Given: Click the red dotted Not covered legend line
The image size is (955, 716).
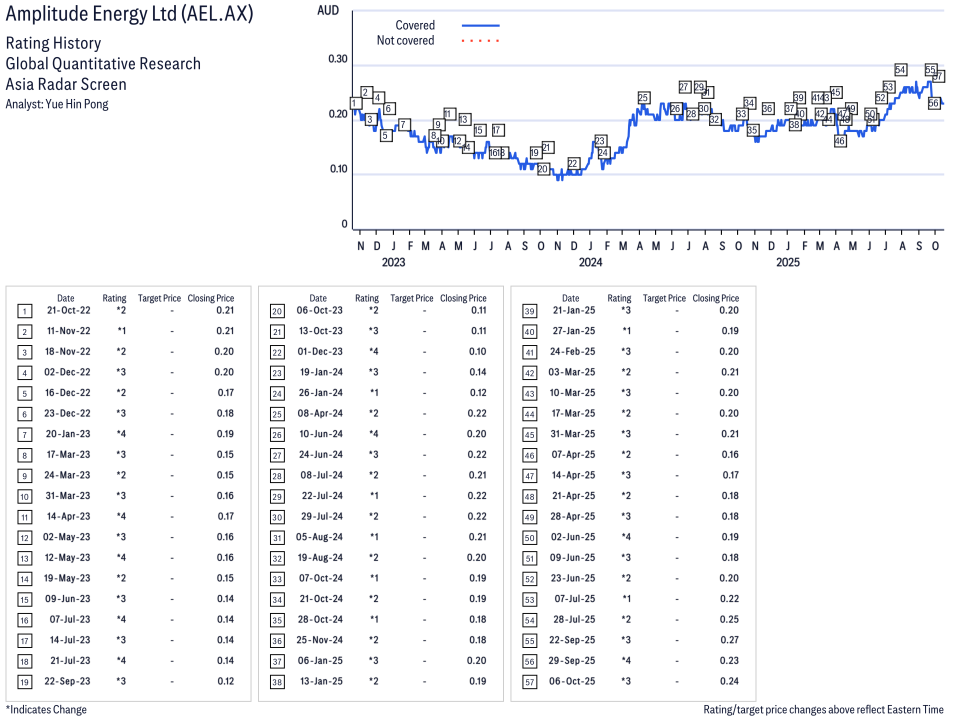Looking at the screenshot, I should click(x=480, y=41).
